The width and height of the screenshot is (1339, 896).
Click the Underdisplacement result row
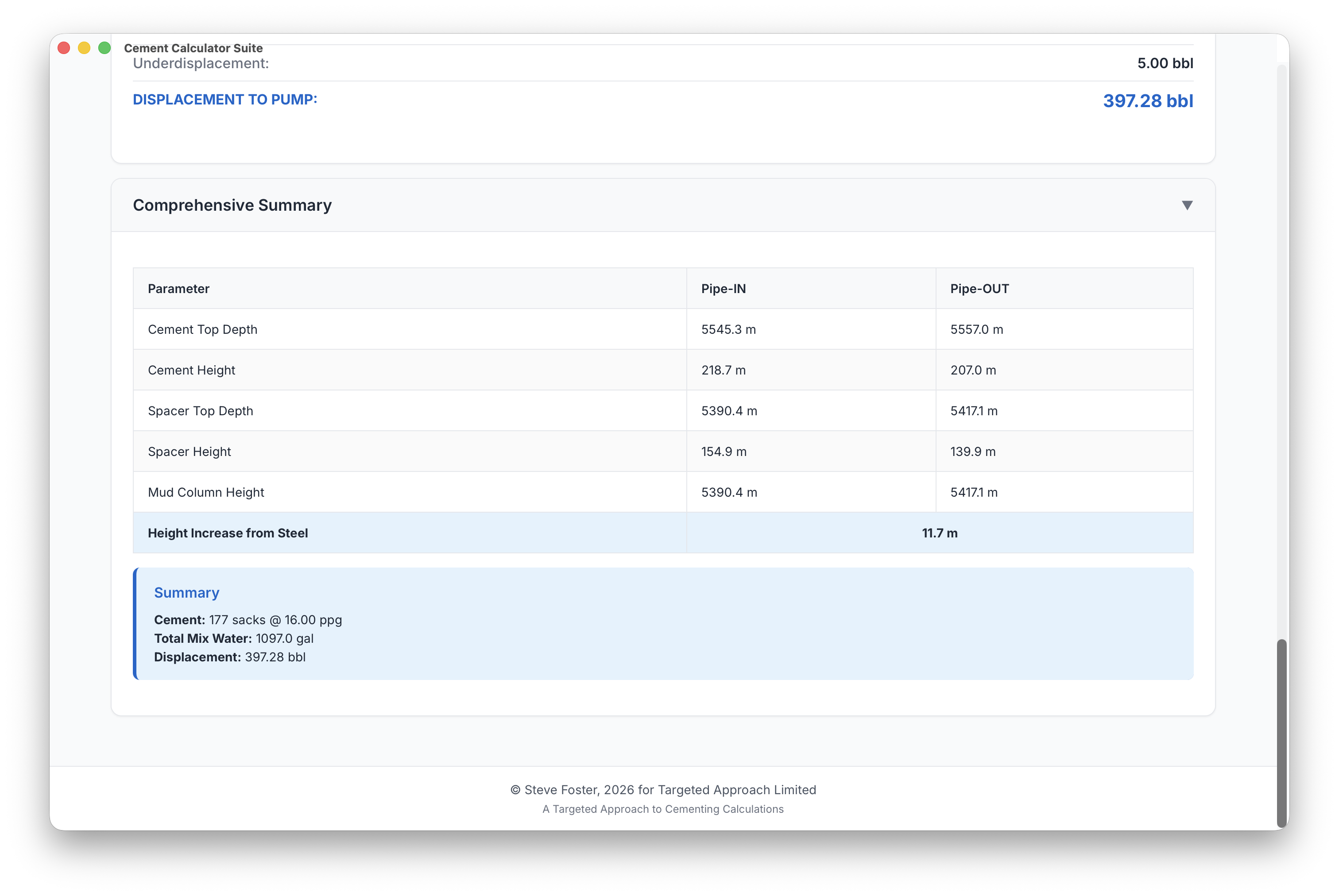(x=663, y=63)
